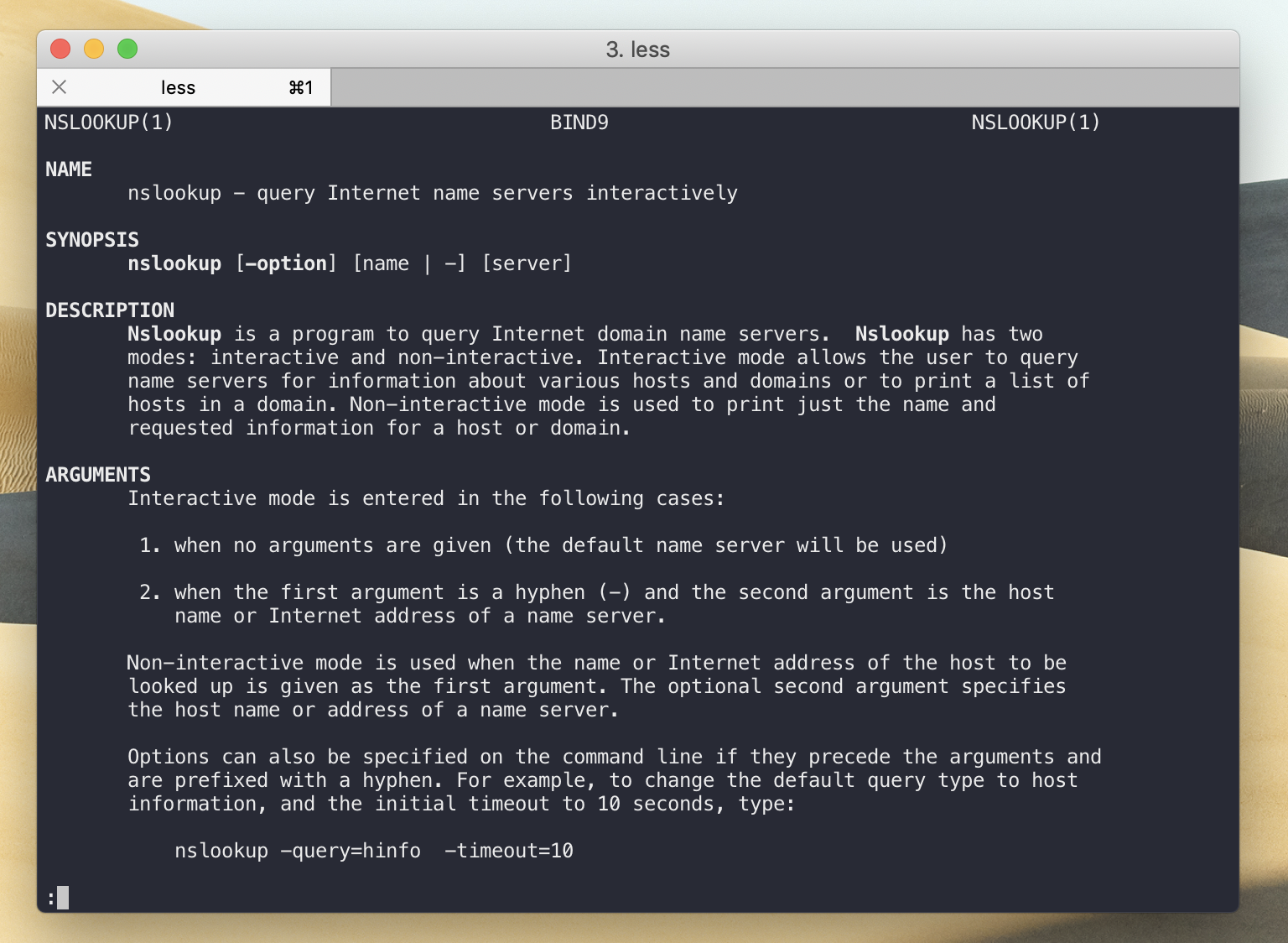Click the "3. less" window title
The width and height of the screenshot is (1288, 943).
[x=637, y=49]
